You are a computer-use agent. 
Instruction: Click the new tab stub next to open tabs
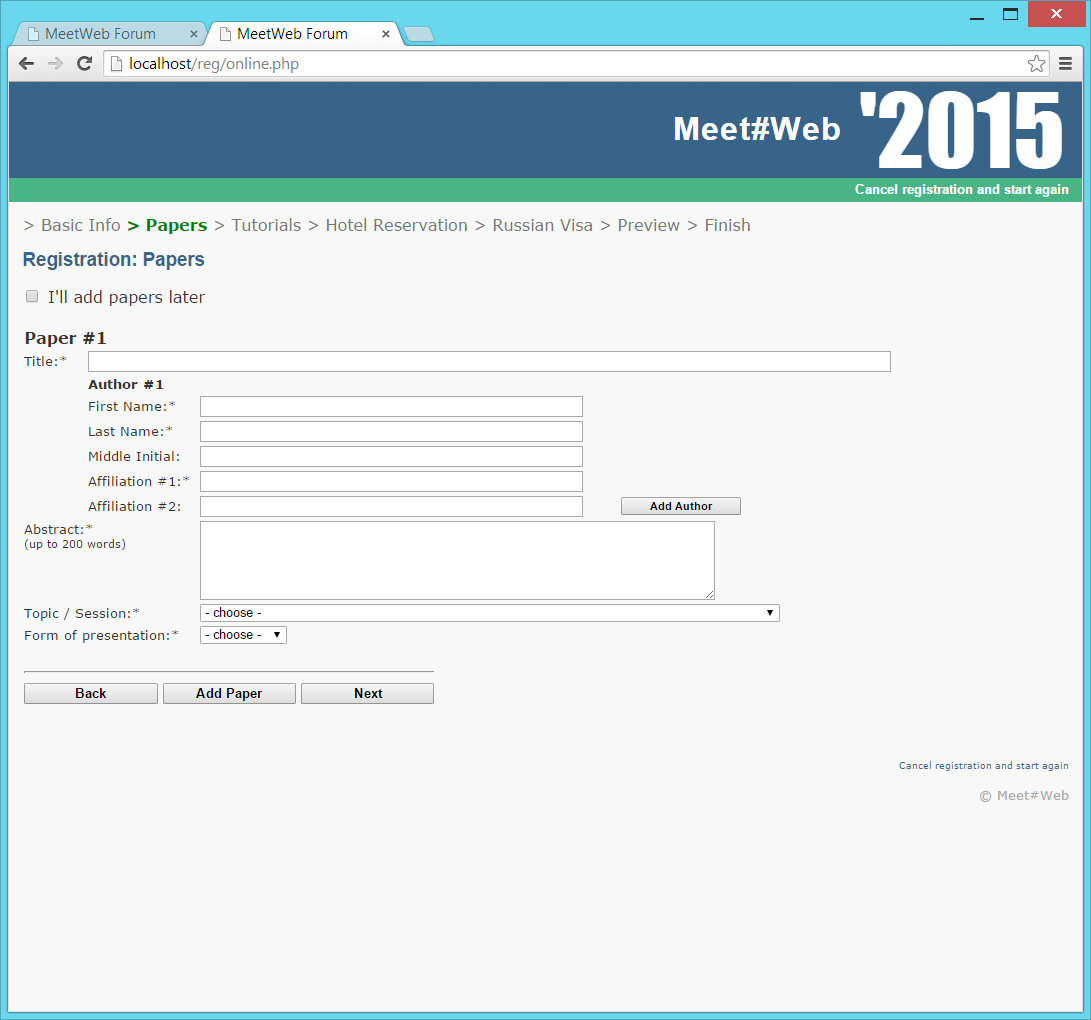pyautogui.click(x=418, y=33)
